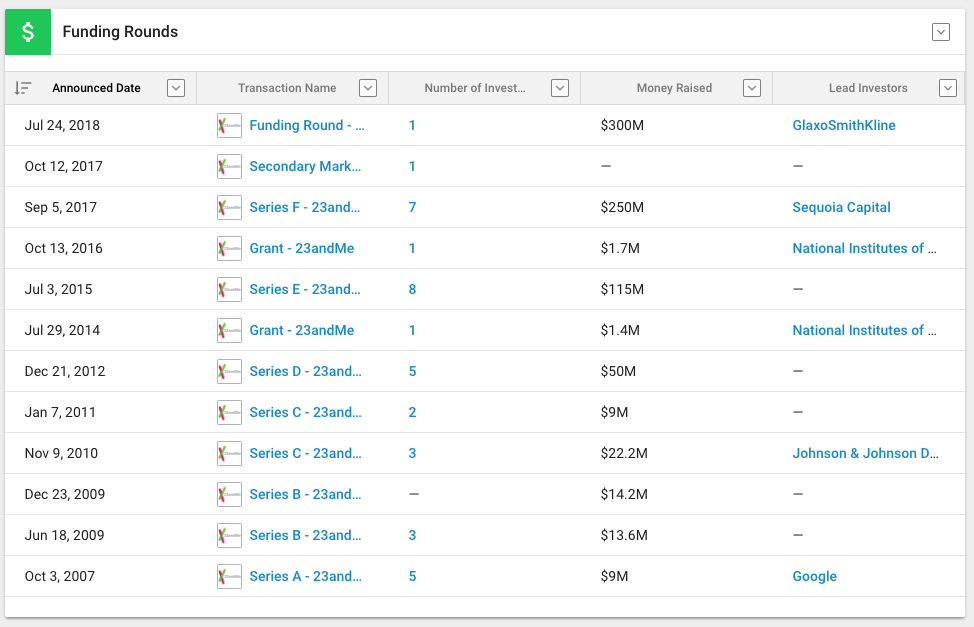Select the $250M money raised cell
974x627 pixels.
tap(622, 208)
